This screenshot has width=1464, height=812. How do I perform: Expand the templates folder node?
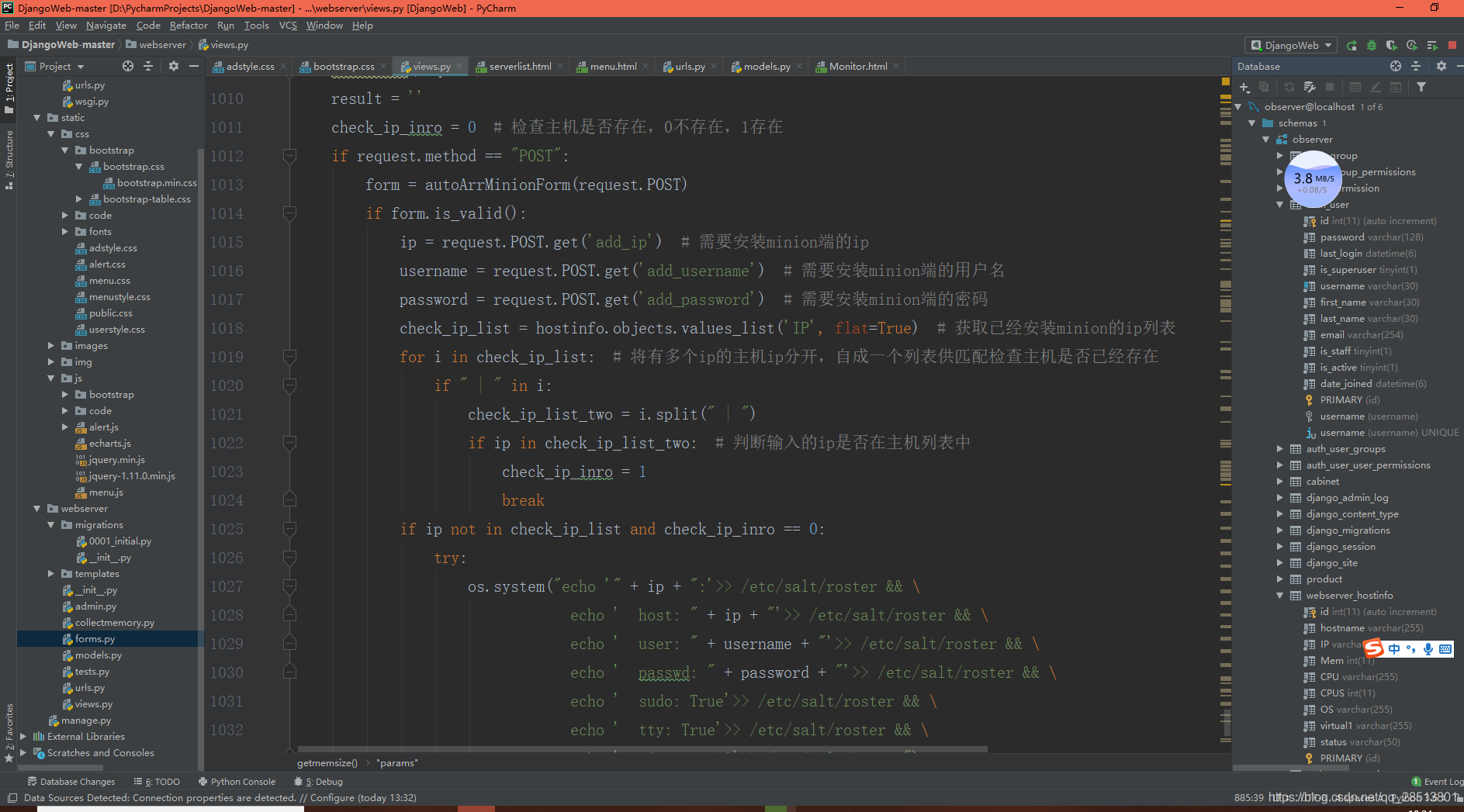(x=51, y=574)
